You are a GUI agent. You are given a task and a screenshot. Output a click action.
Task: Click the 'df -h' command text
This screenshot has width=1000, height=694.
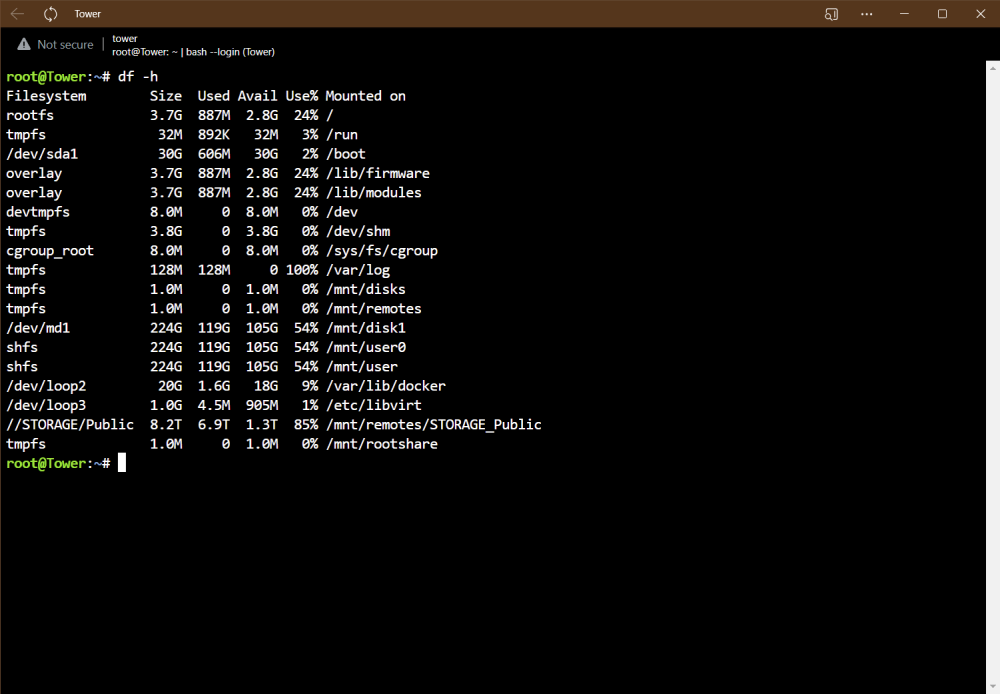click(138, 77)
